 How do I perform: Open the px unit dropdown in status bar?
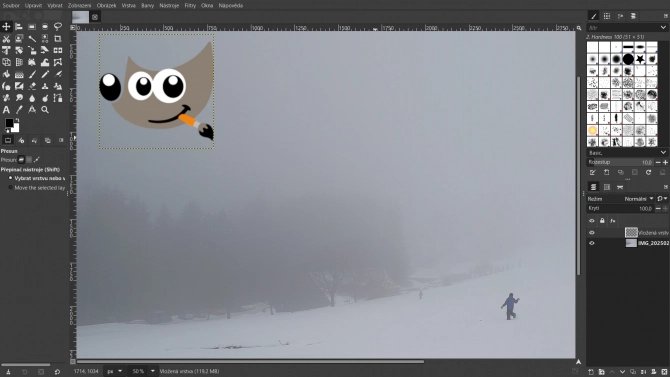114,371
